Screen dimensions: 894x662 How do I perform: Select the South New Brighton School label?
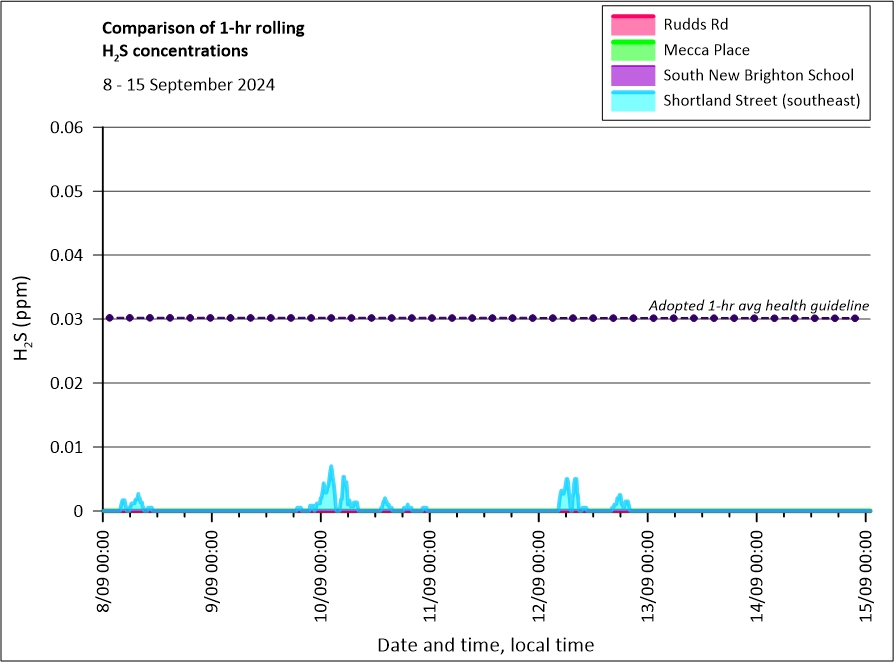coord(758,75)
